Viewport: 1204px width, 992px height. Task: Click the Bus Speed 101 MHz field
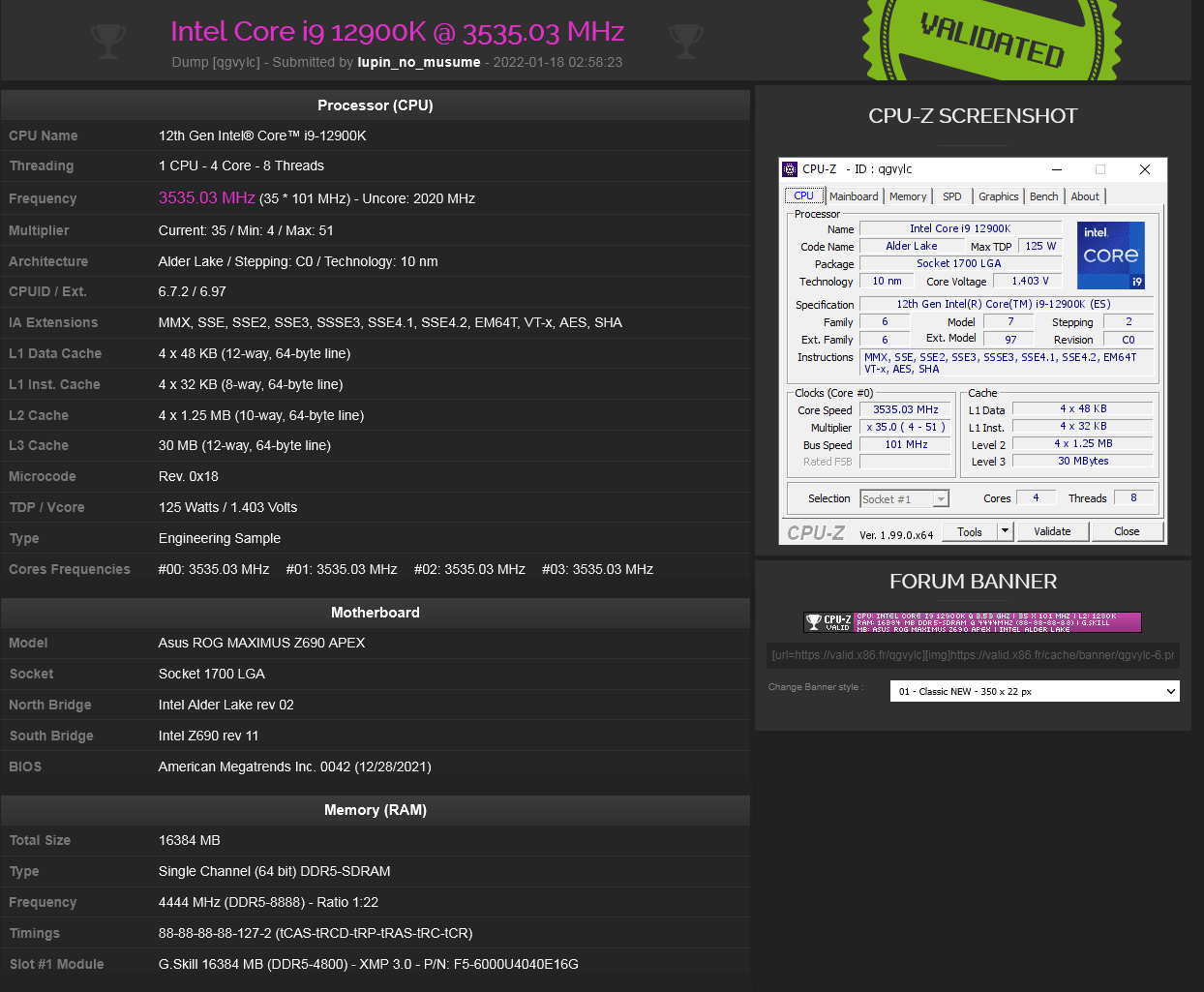906,445
